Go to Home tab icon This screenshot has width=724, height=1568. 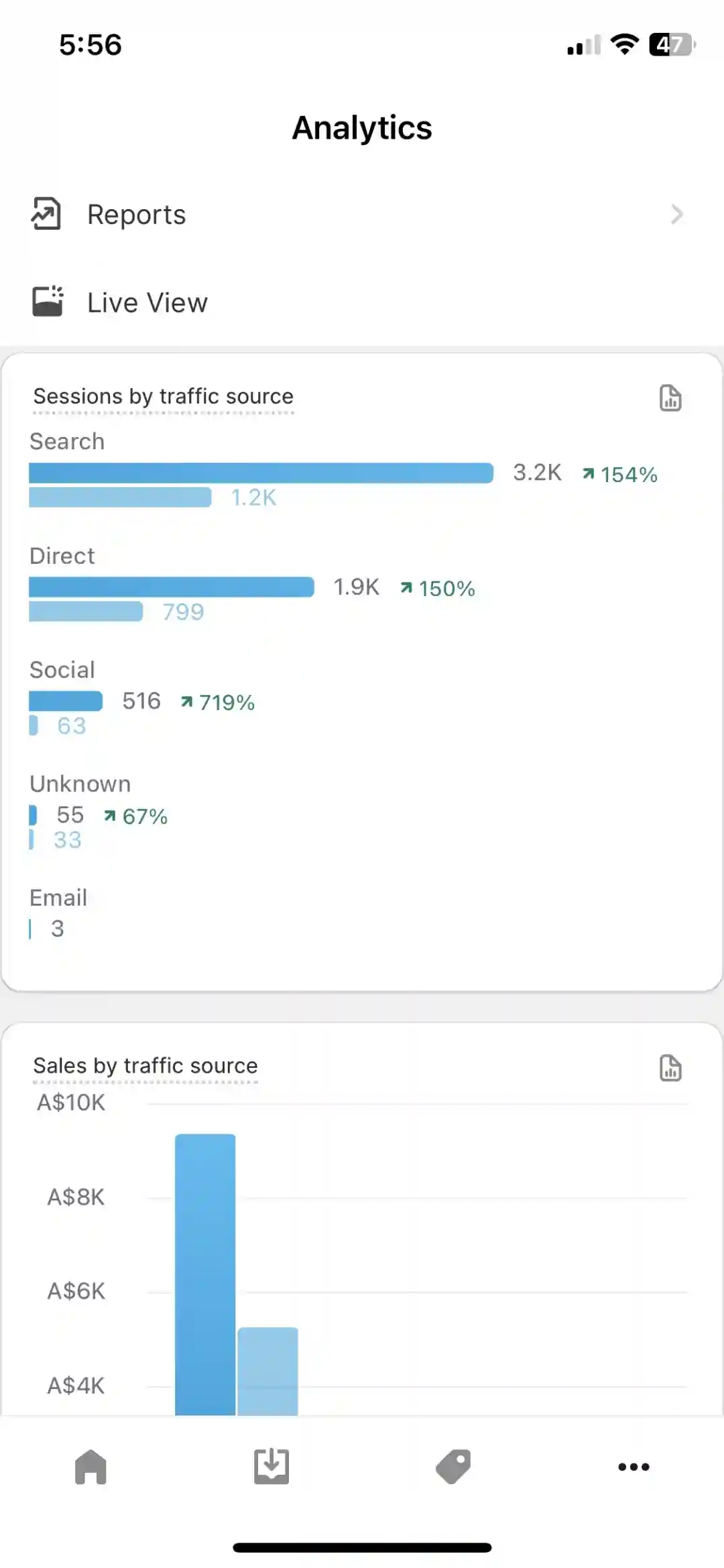pyautogui.click(x=90, y=1467)
